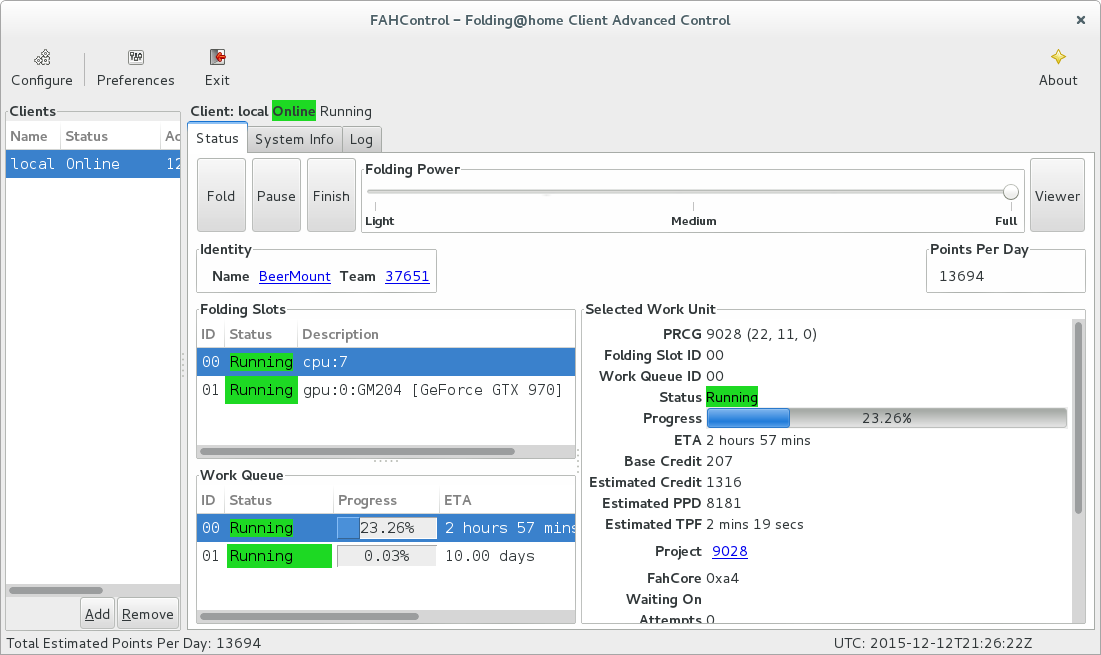Switch to the Status tab
This screenshot has width=1101, height=655.
[x=217, y=138]
